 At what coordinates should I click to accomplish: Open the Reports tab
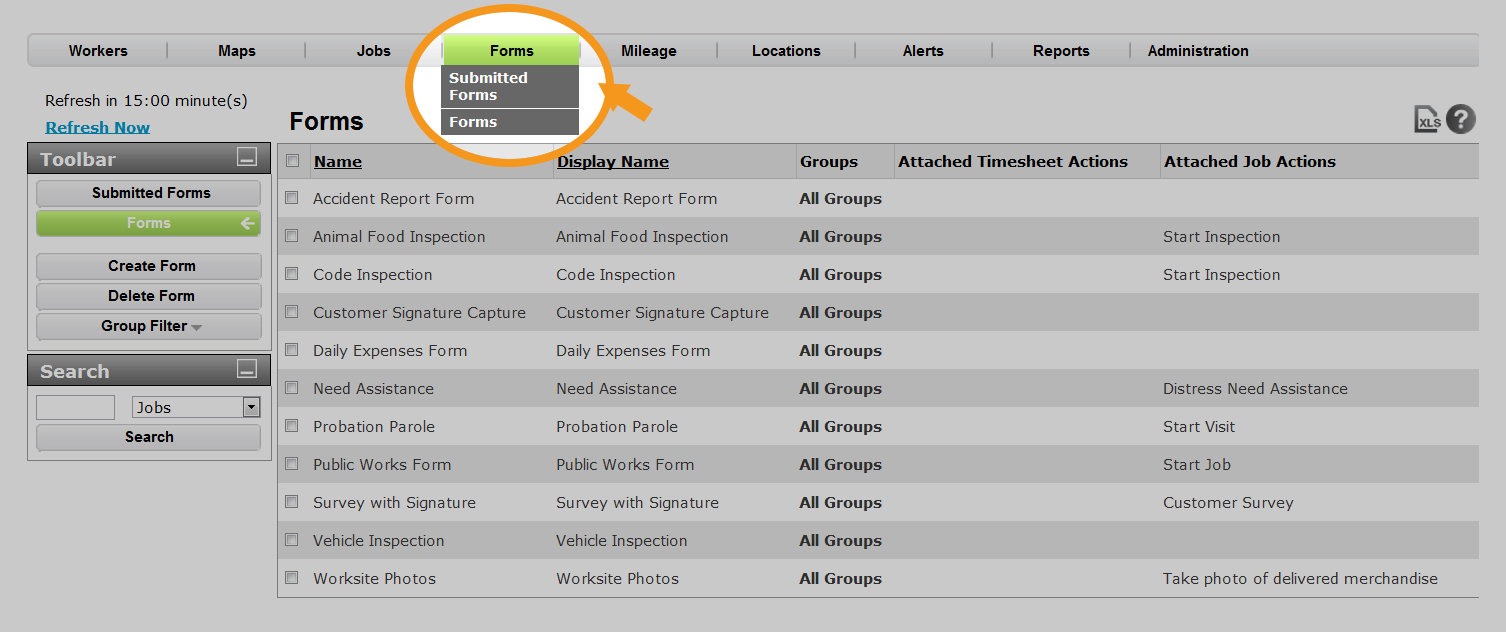point(1061,51)
